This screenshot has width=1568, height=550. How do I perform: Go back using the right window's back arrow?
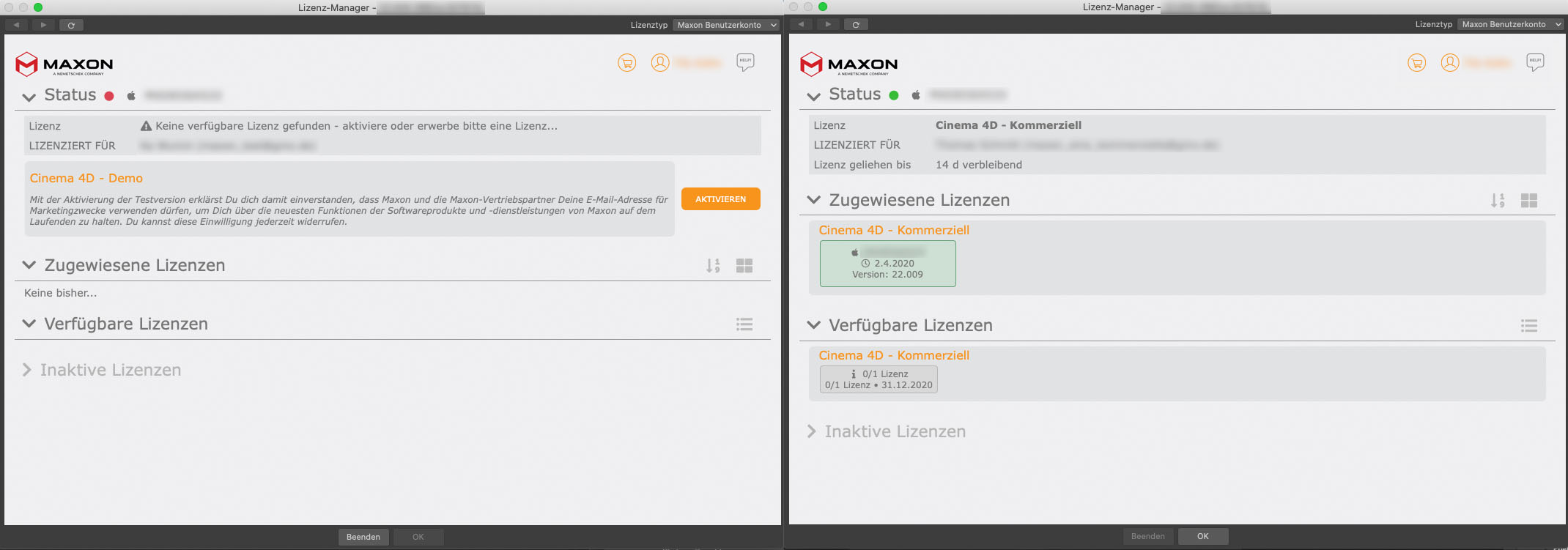pos(801,25)
